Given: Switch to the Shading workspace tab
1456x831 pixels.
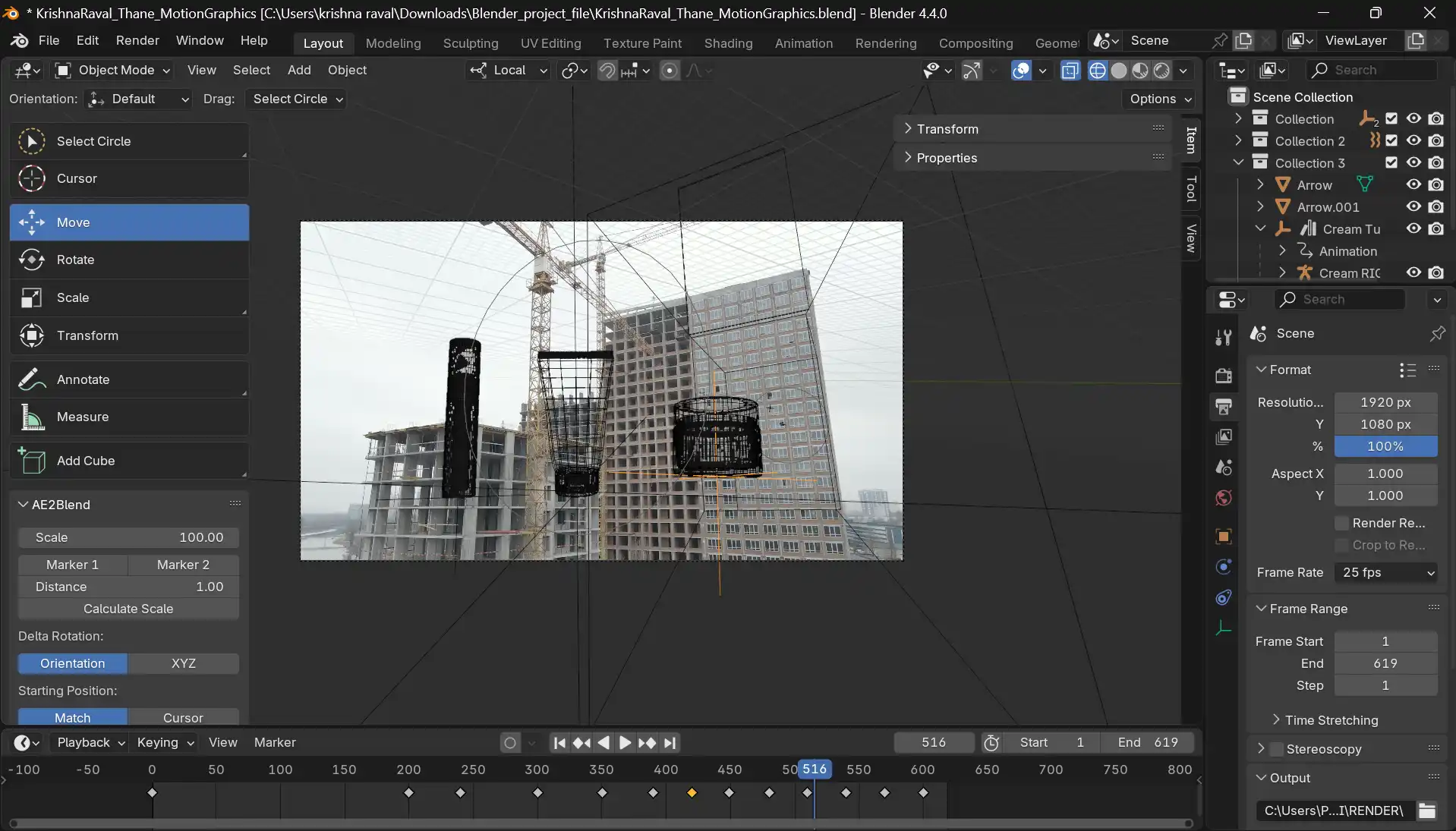Looking at the screenshot, I should click(727, 43).
